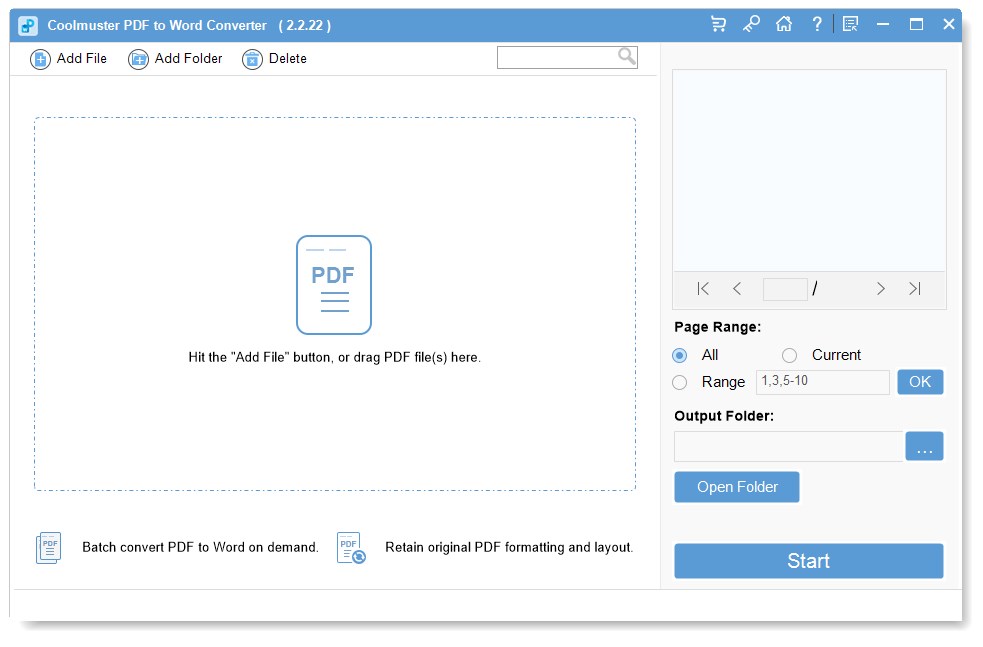The image size is (983, 647).
Task: Select the Current page radio button
Action: coord(789,355)
